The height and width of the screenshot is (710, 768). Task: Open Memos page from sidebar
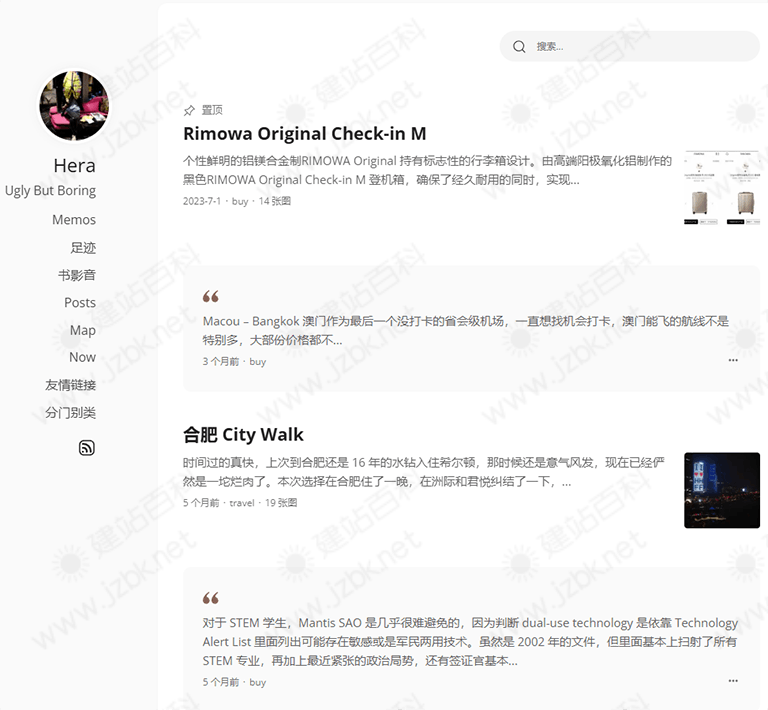click(74, 220)
